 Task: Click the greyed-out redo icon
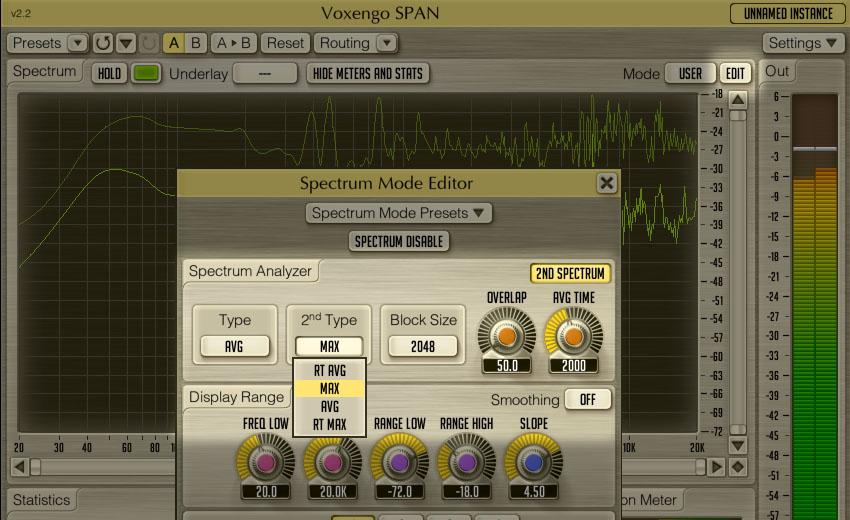(x=149, y=43)
